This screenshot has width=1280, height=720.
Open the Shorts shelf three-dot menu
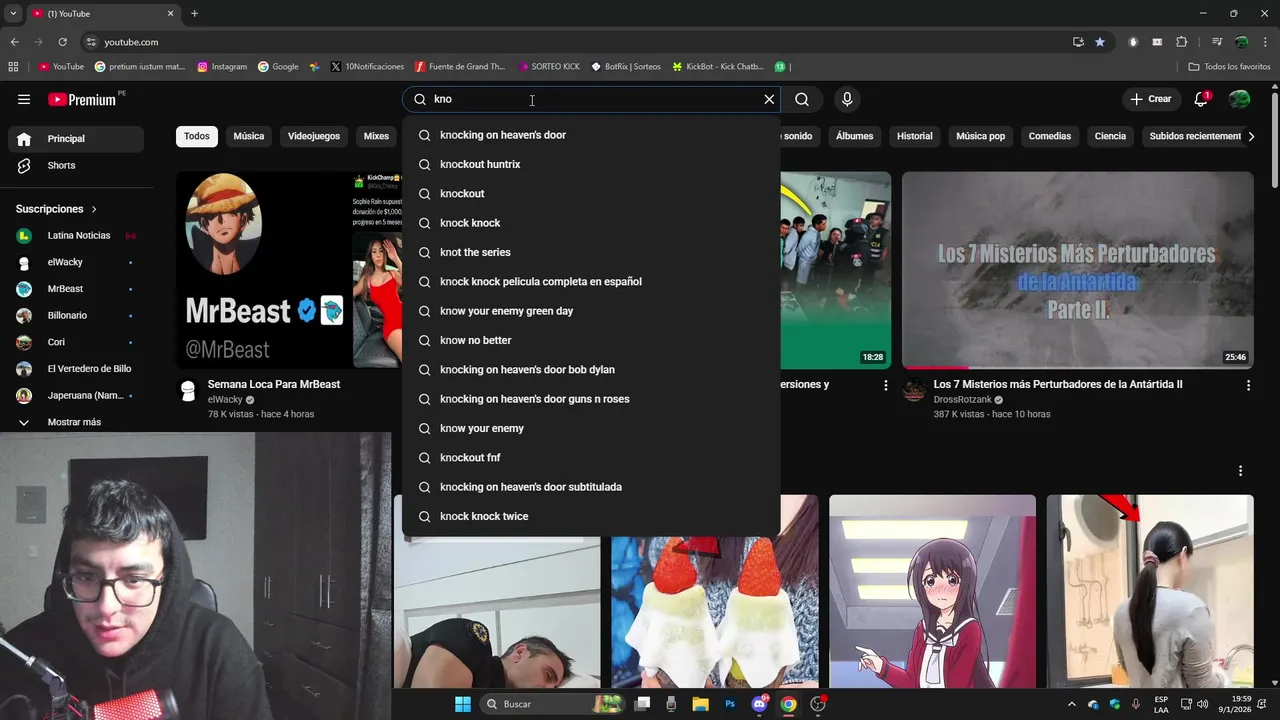click(x=1240, y=471)
